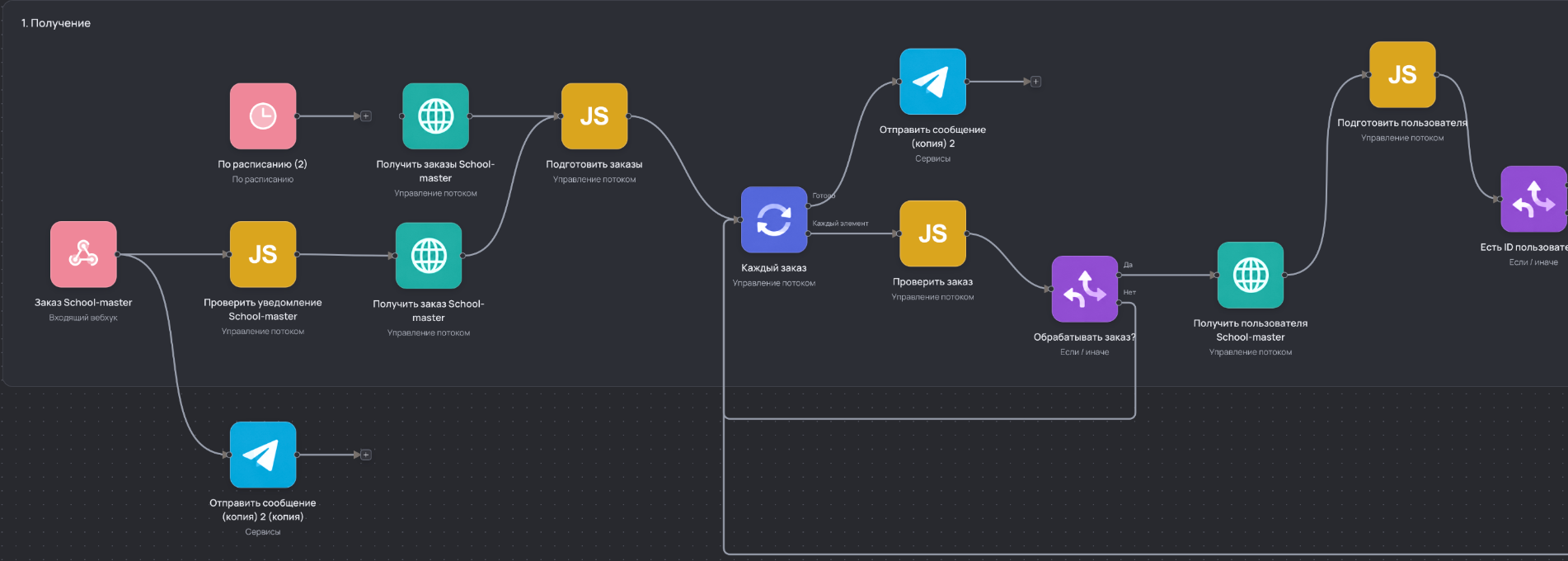
Task: Click the 'Каждый заказ' node label
Action: [x=774, y=268]
